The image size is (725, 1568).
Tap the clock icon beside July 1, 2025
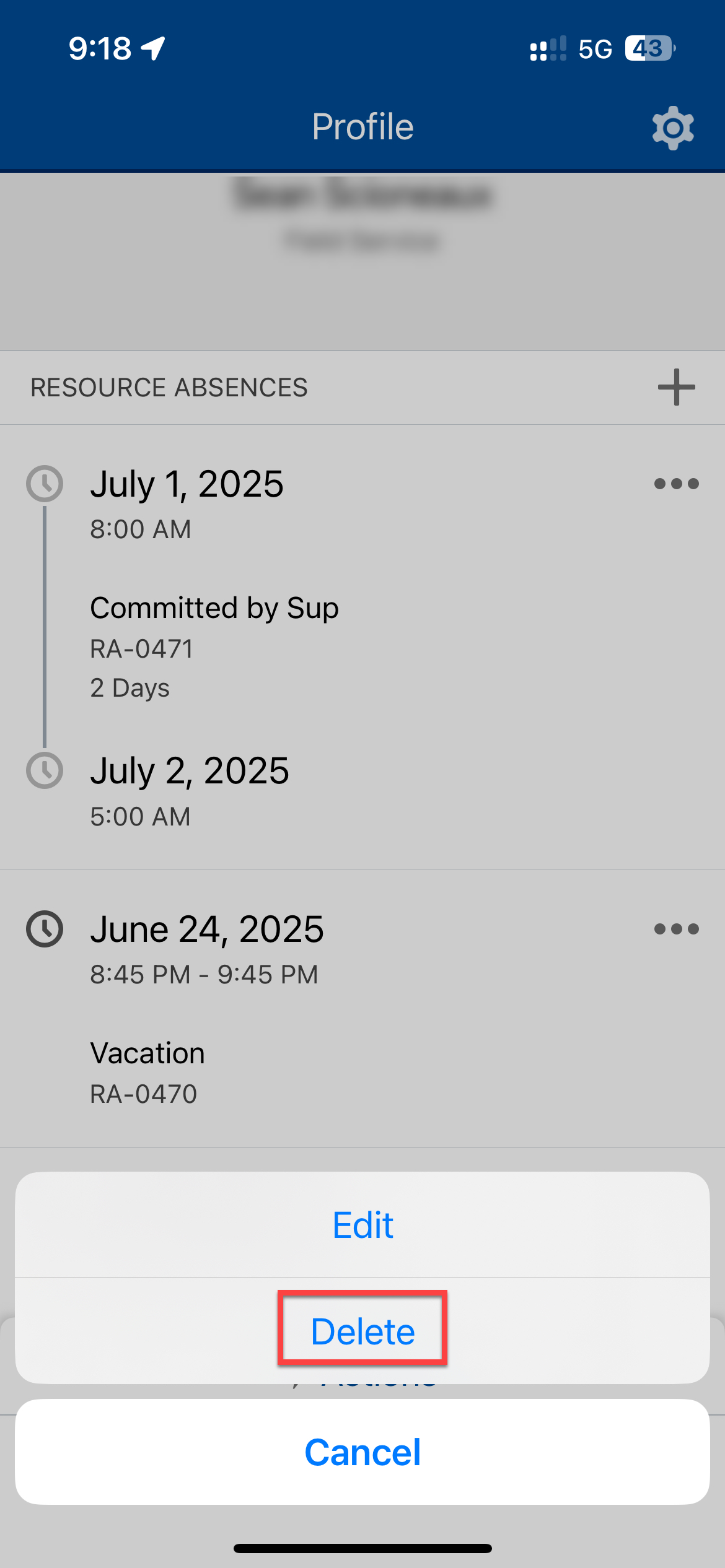point(45,484)
